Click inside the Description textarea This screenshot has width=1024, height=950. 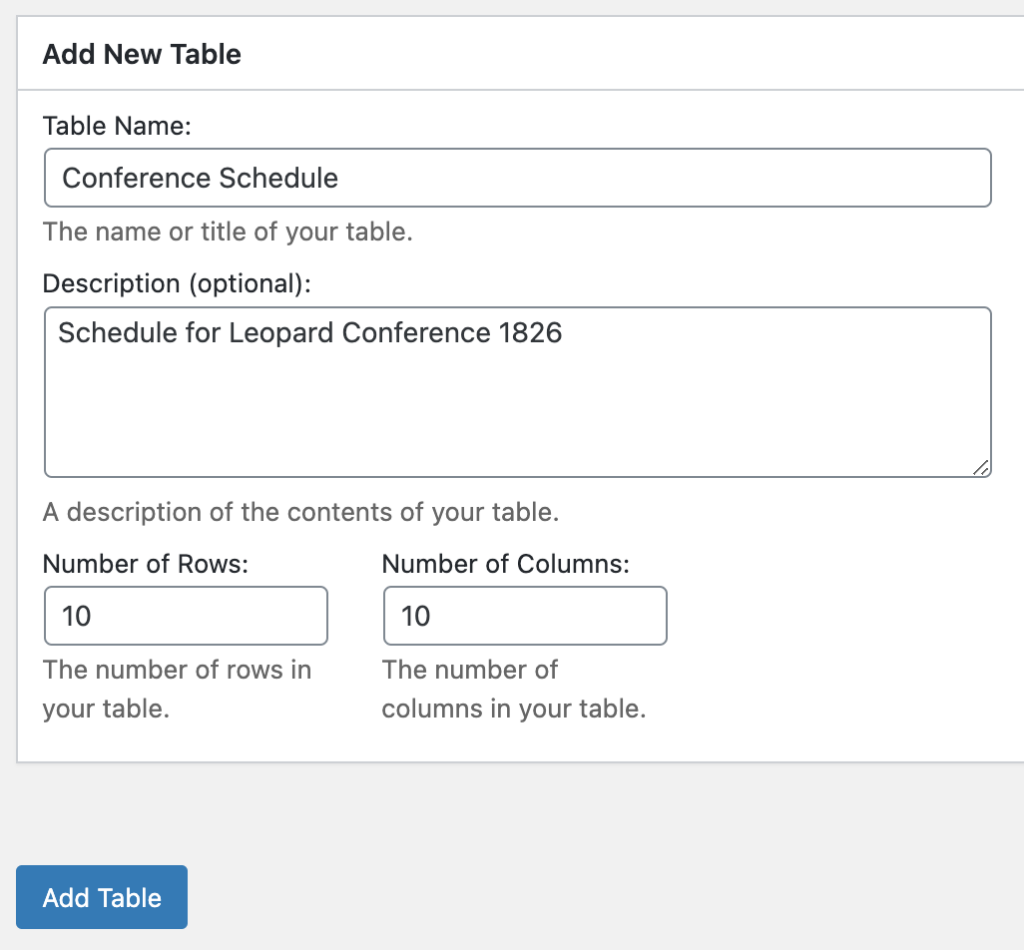[x=518, y=392]
